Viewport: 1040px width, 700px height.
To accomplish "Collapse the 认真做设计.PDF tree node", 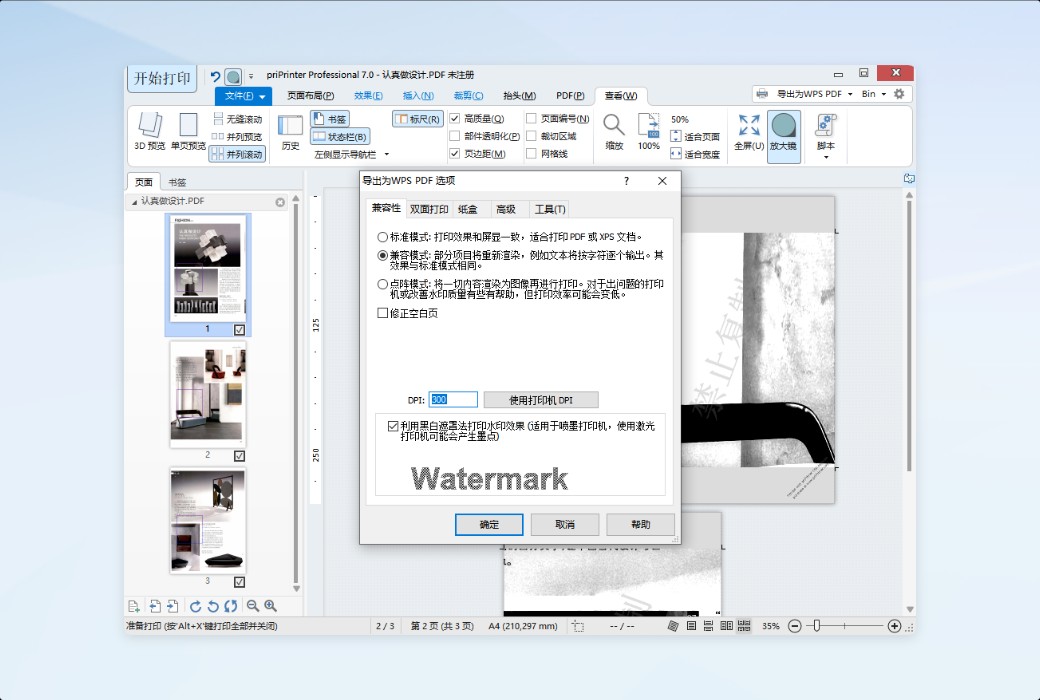I will (x=135, y=201).
